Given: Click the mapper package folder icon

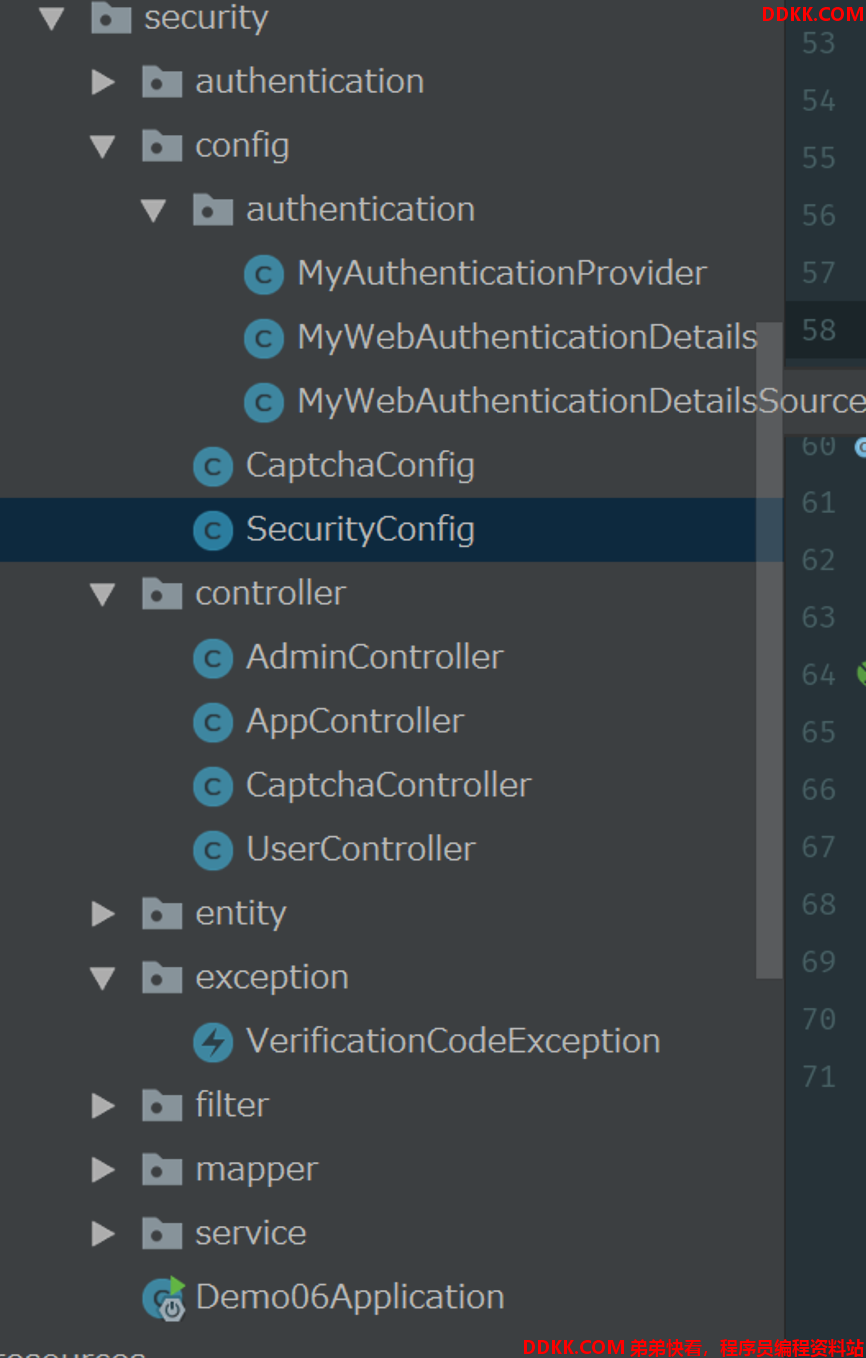Looking at the screenshot, I should [x=162, y=1169].
